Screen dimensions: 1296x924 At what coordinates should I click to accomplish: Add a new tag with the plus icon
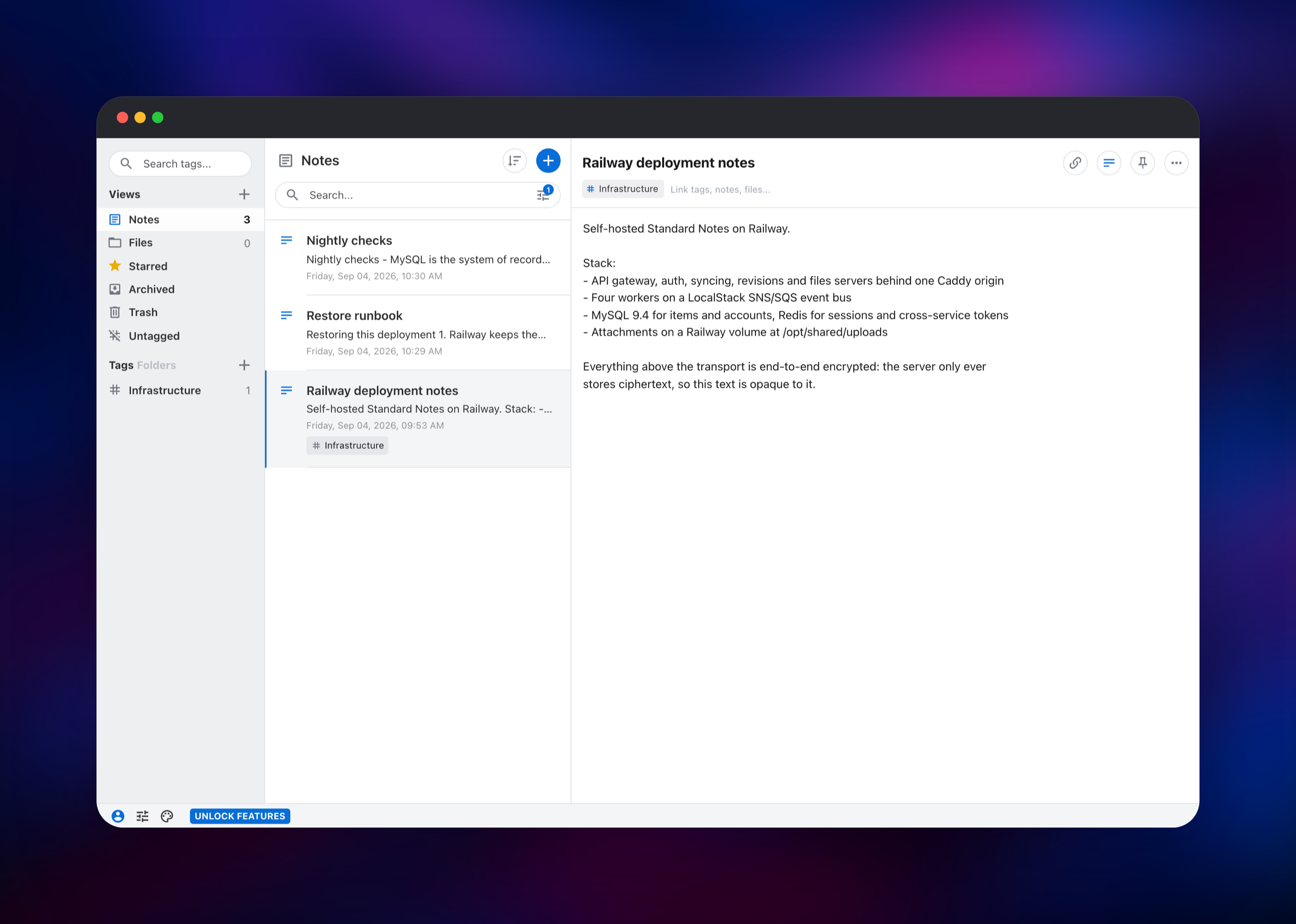pos(244,365)
